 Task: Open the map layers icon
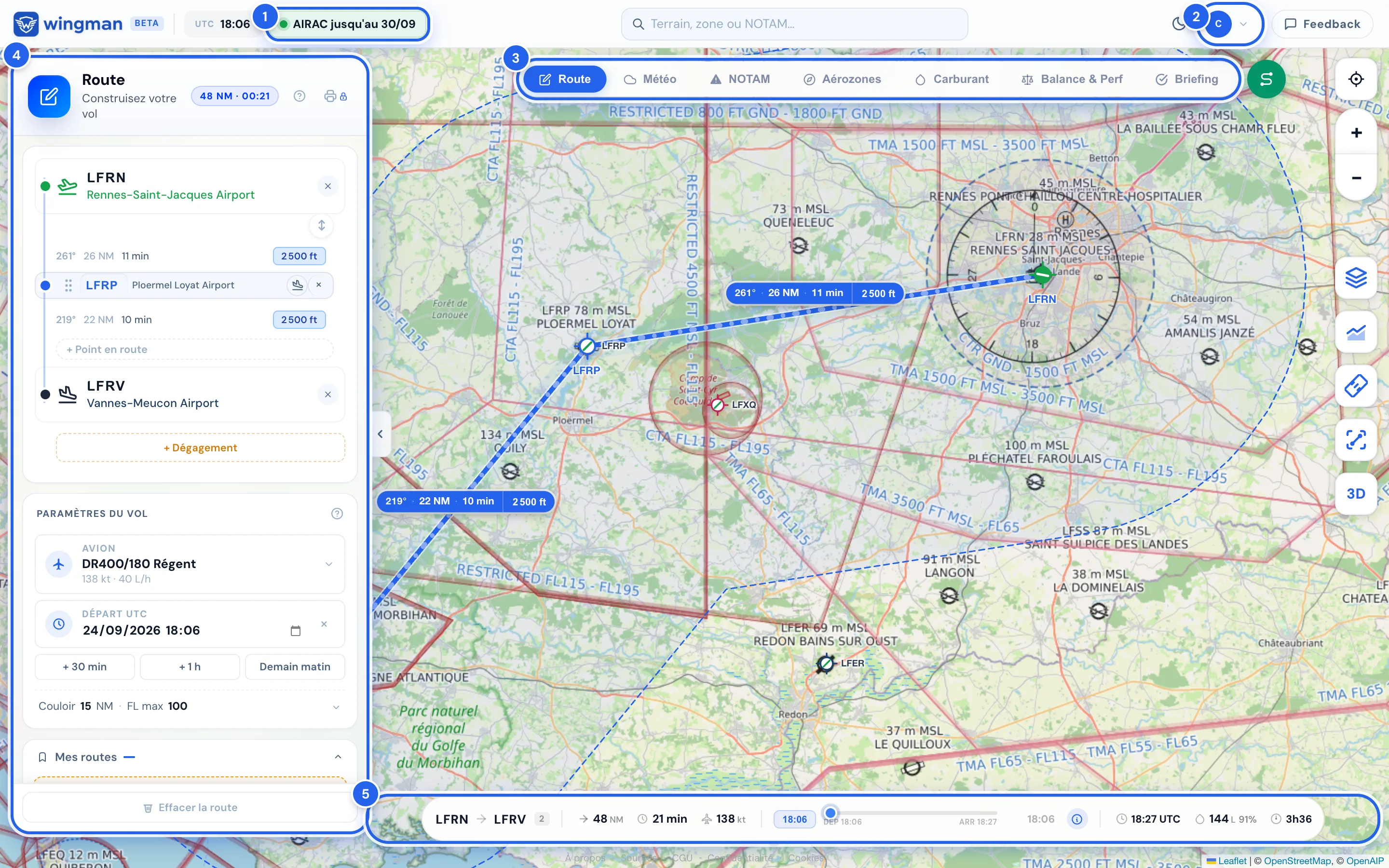[x=1356, y=278]
